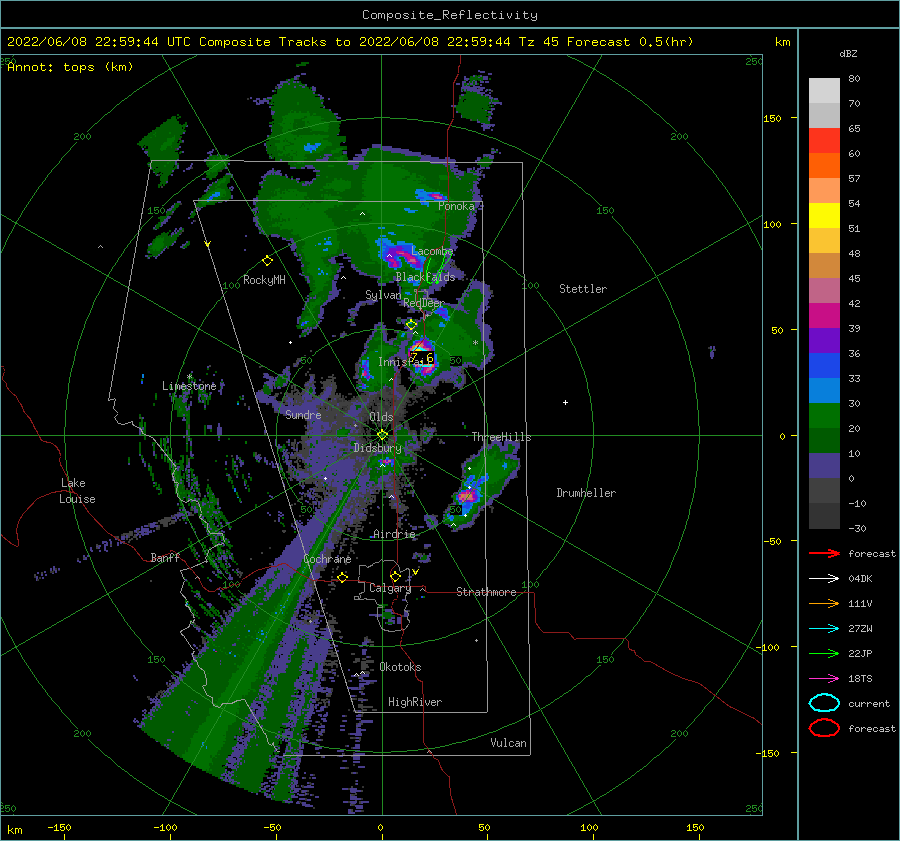The image size is (900, 841).
Task: Click the Composite_Reflectivity title
Action: (x=450, y=15)
